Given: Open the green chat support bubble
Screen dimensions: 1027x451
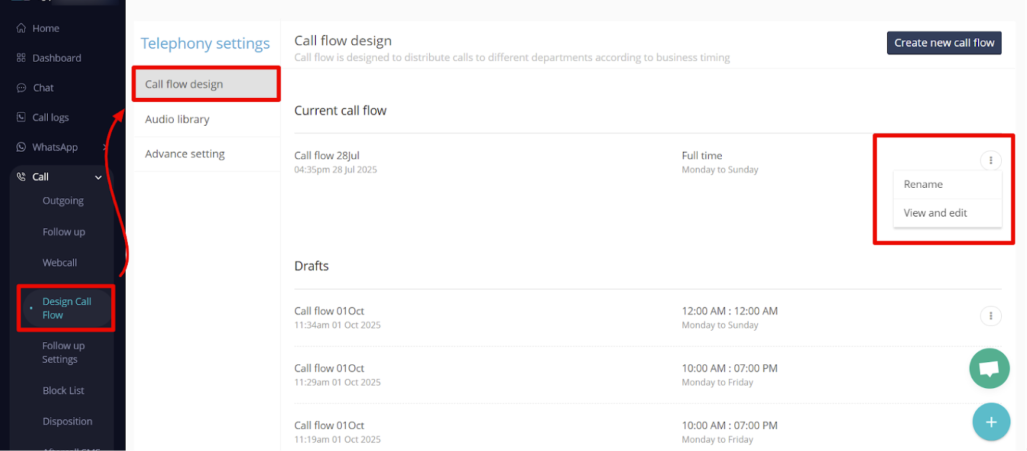Looking at the screenshot, I should [x=989, y=369].
